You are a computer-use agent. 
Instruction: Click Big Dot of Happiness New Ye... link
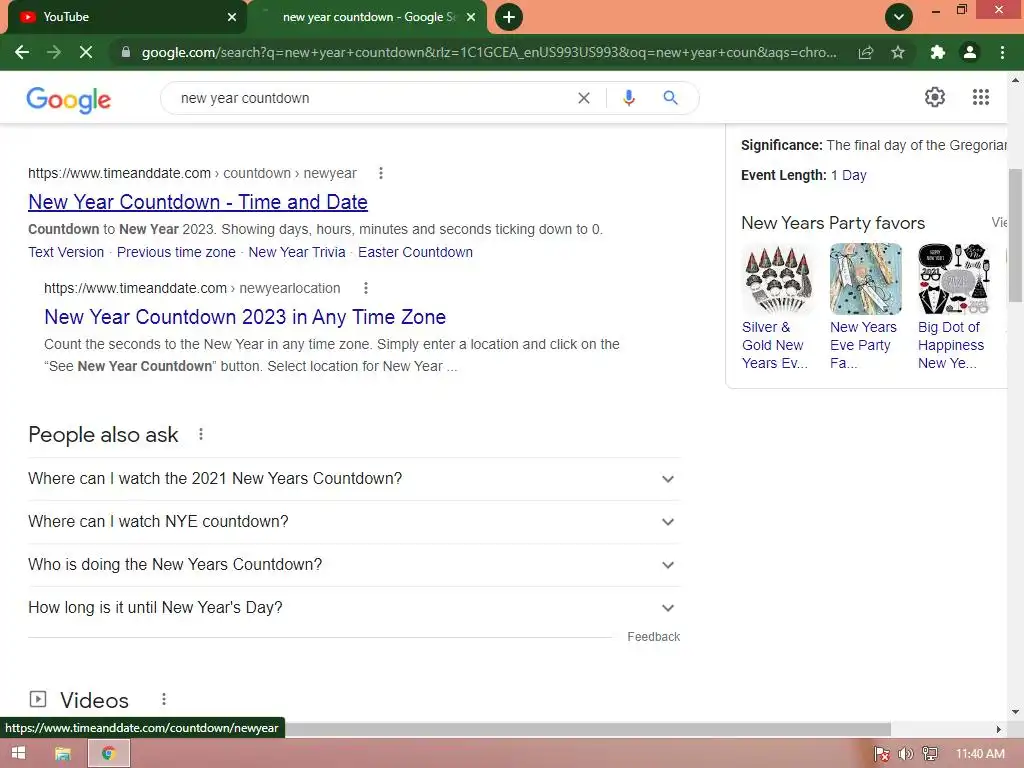[951, 345]
